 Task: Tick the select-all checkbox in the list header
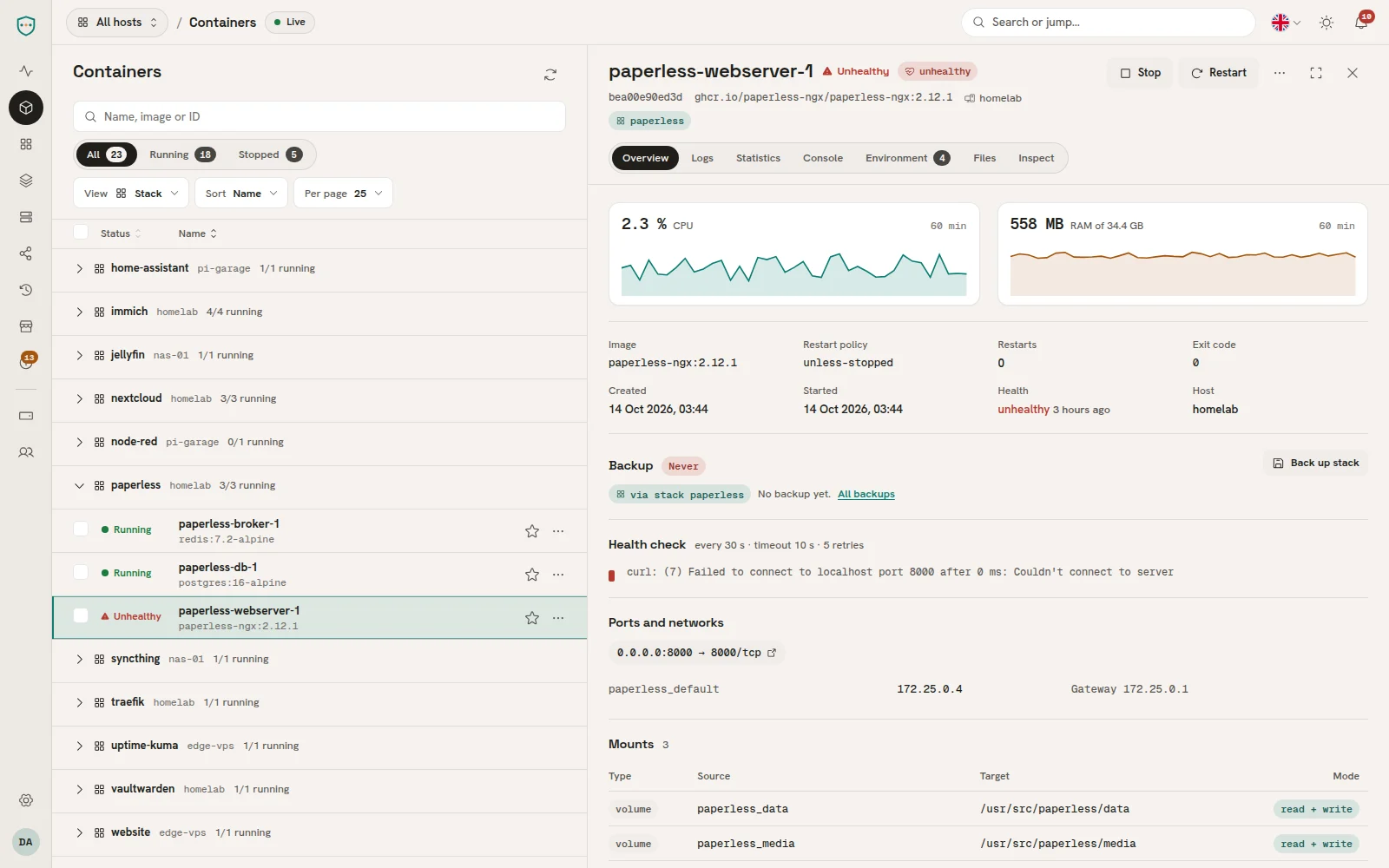tap(81, 232)
